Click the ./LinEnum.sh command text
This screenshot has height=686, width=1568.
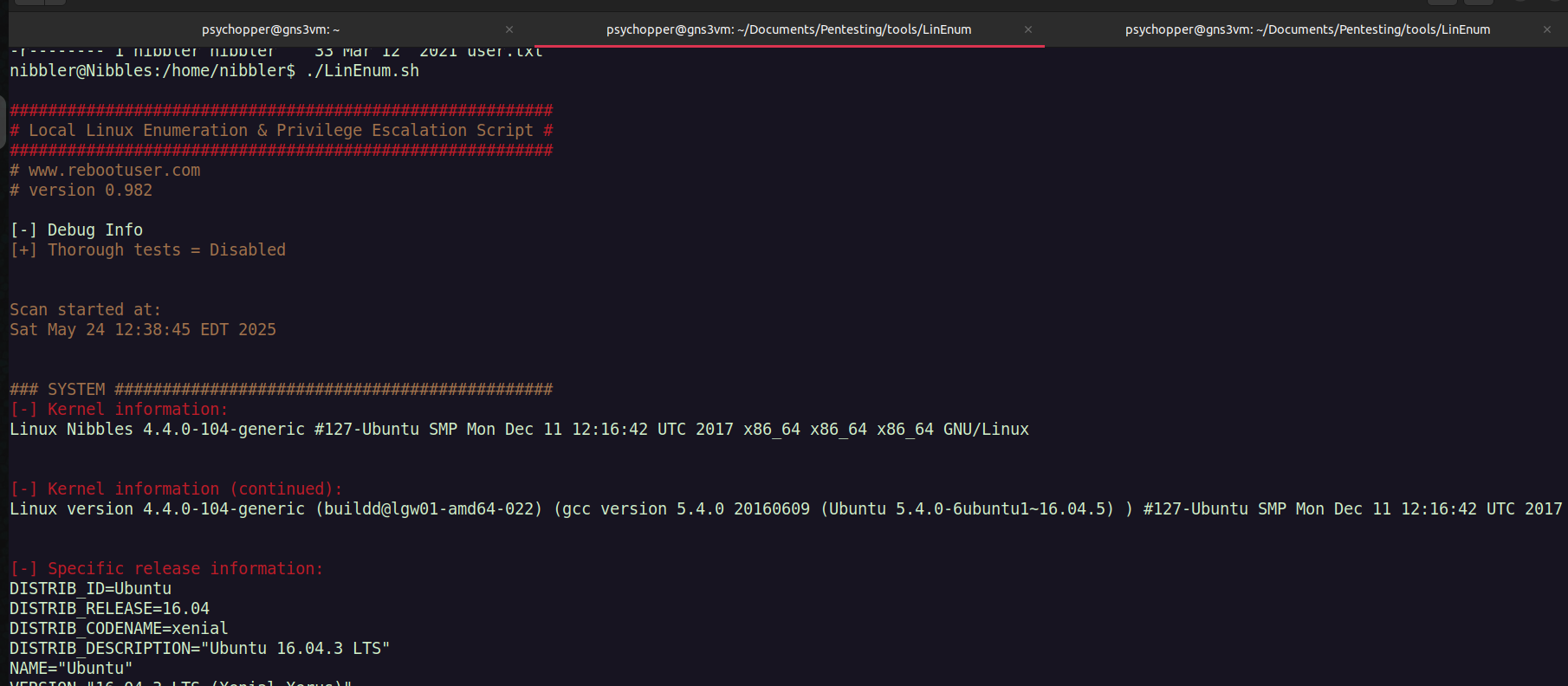362,71
